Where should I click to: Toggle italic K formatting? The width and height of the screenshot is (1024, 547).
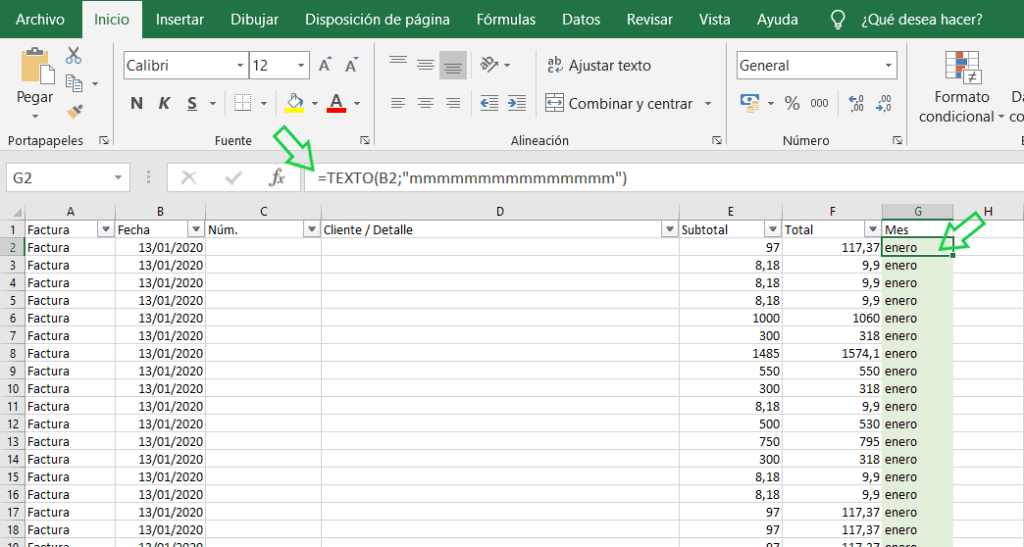click(164, 103)
